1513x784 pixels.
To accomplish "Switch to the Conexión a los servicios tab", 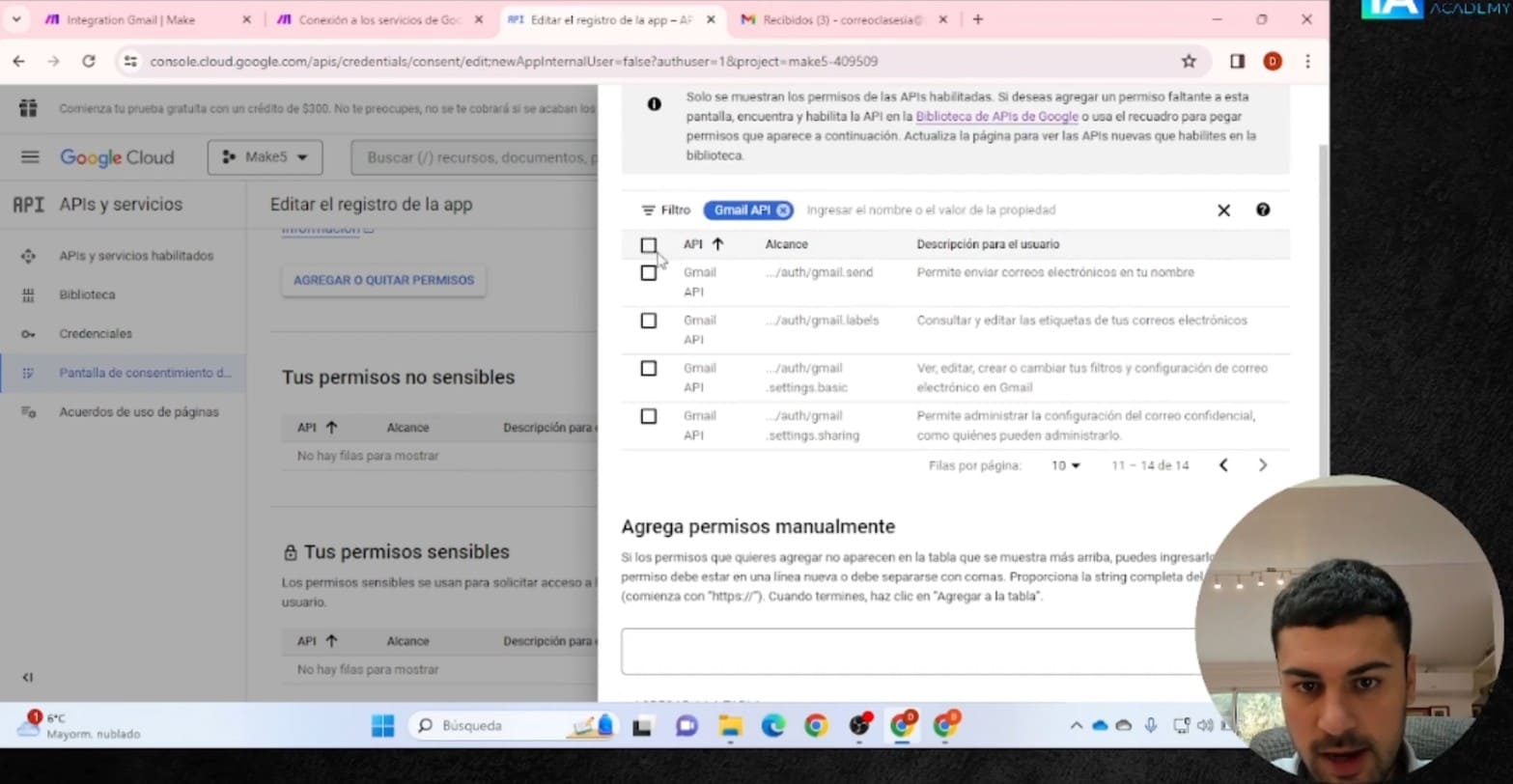I will pyautogui.click(x=378, y=19).
